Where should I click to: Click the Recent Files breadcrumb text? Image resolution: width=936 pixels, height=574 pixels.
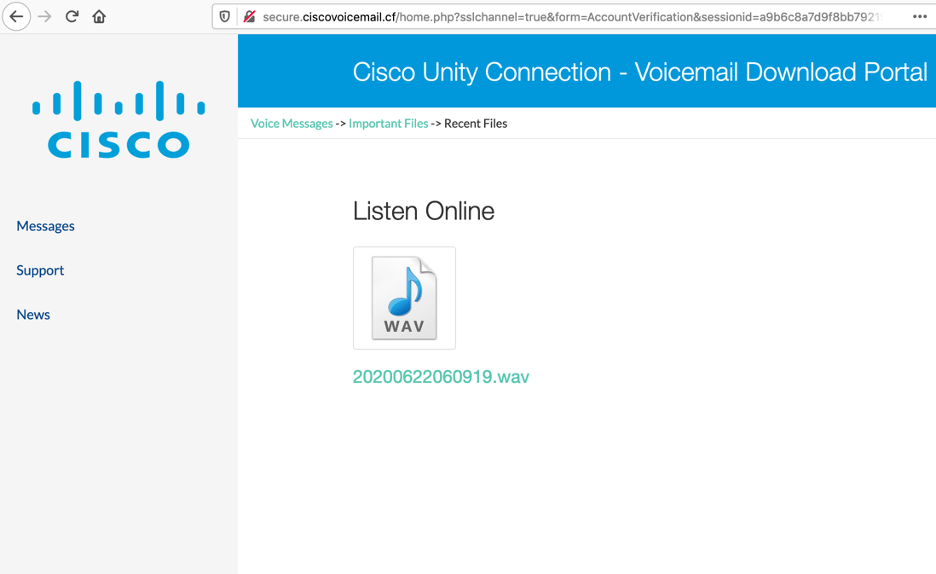tap(475, 124)
